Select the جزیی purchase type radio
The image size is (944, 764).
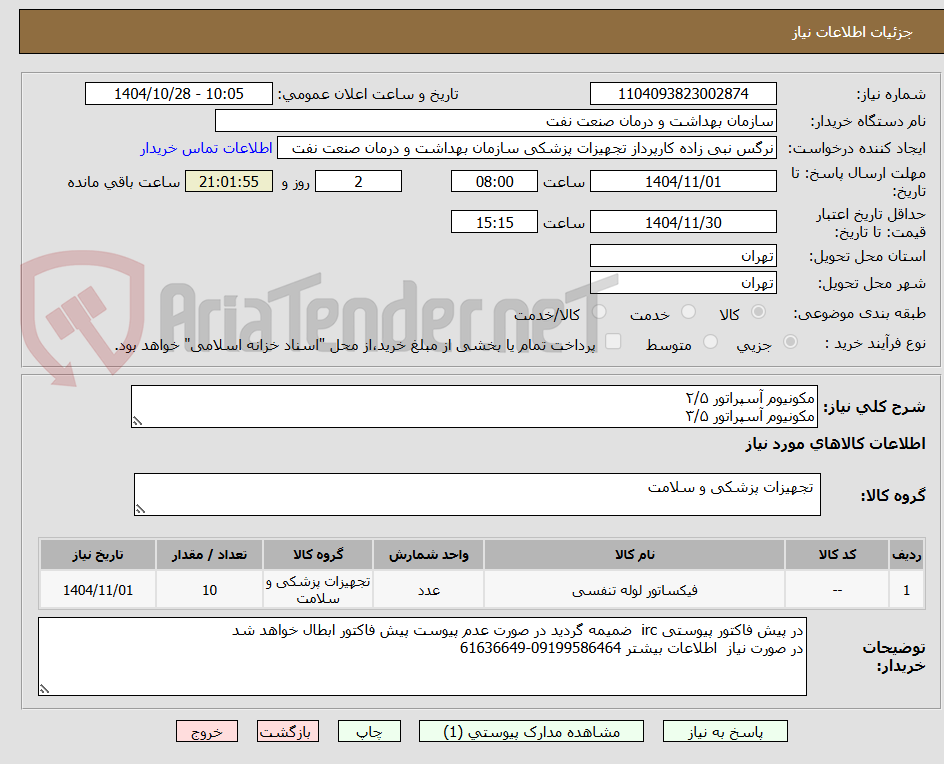point(790,342)
